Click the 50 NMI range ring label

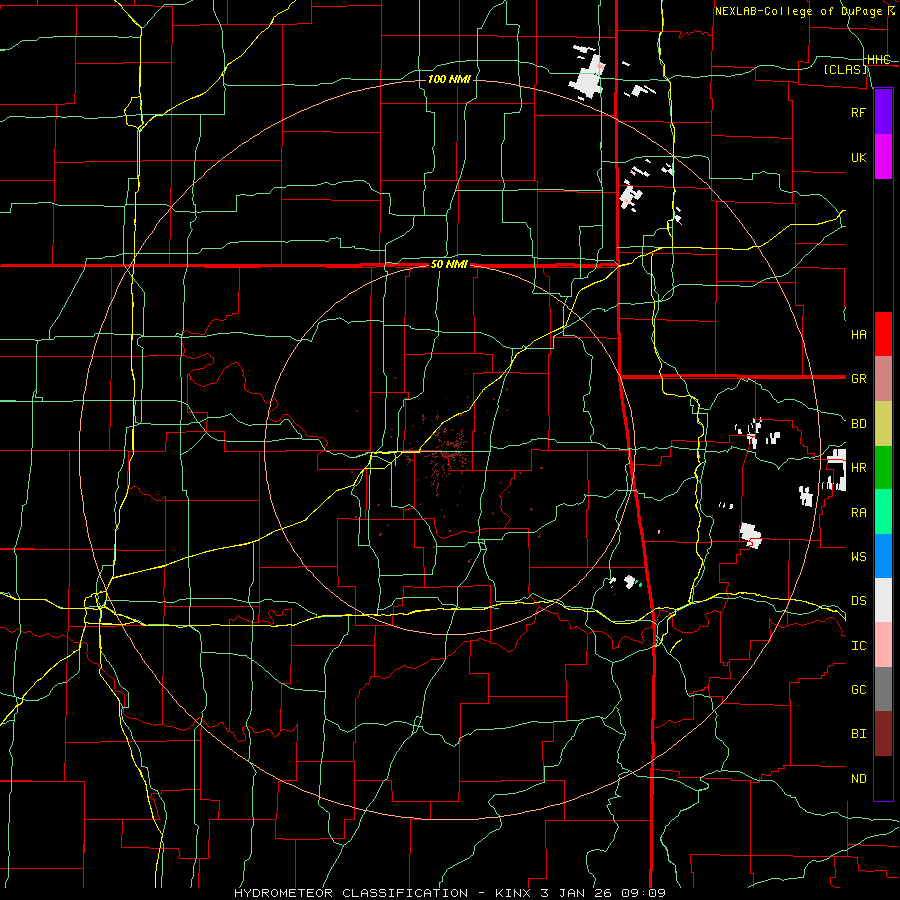(x=449, y=265)
